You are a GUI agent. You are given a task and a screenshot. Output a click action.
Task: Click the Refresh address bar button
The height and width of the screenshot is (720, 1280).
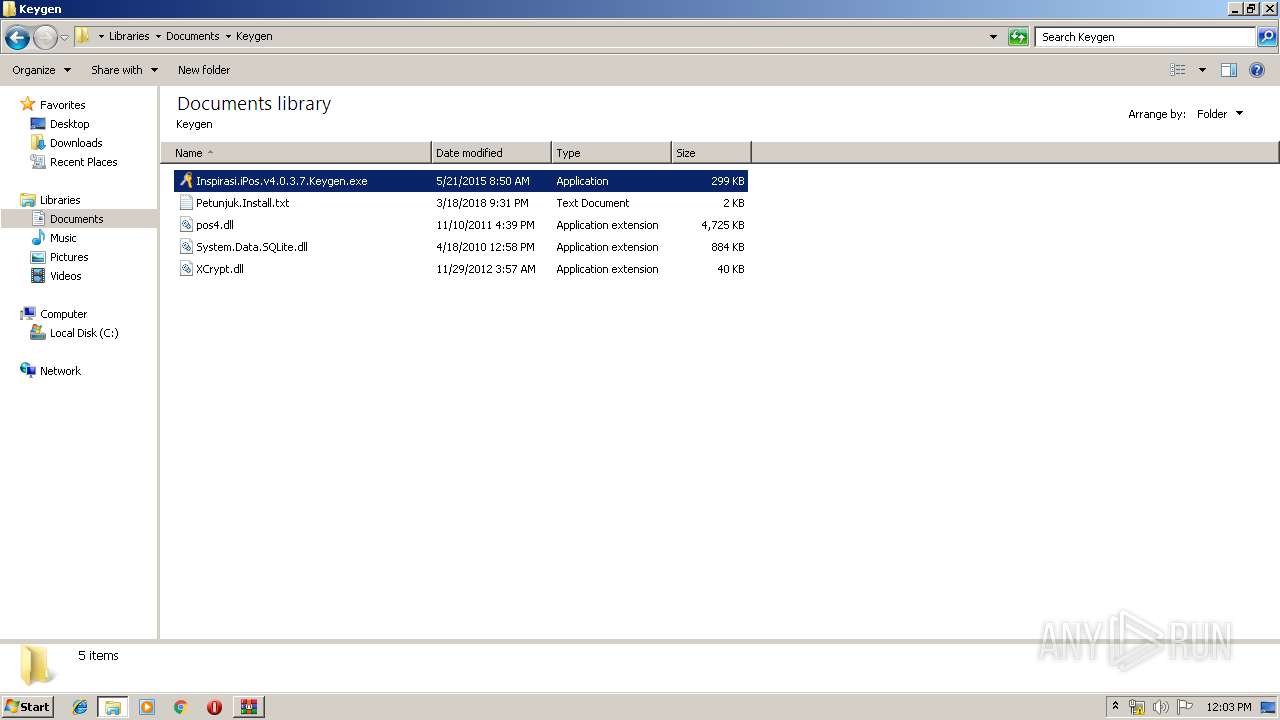(1018, 37)
